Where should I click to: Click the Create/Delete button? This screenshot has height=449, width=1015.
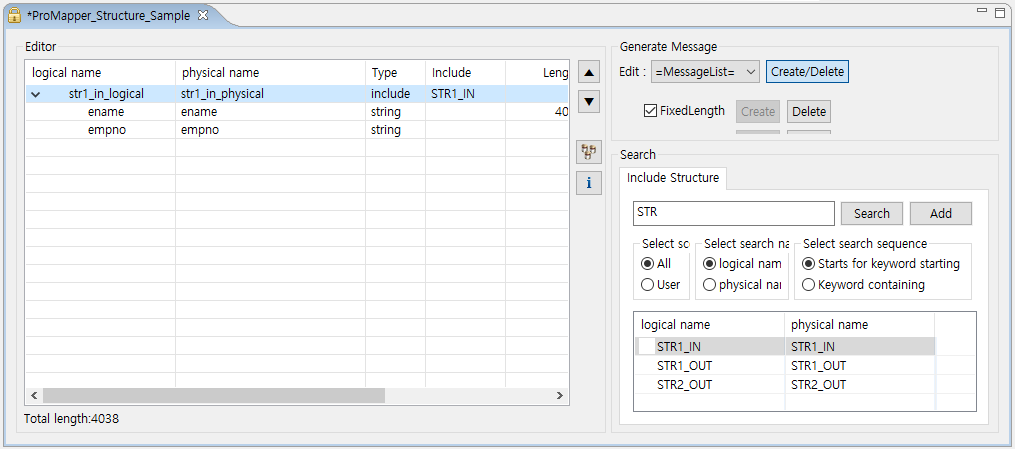[x=807, y=72]
